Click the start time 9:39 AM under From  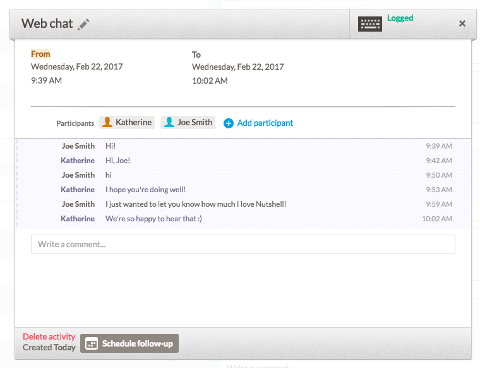coord(46,80)
